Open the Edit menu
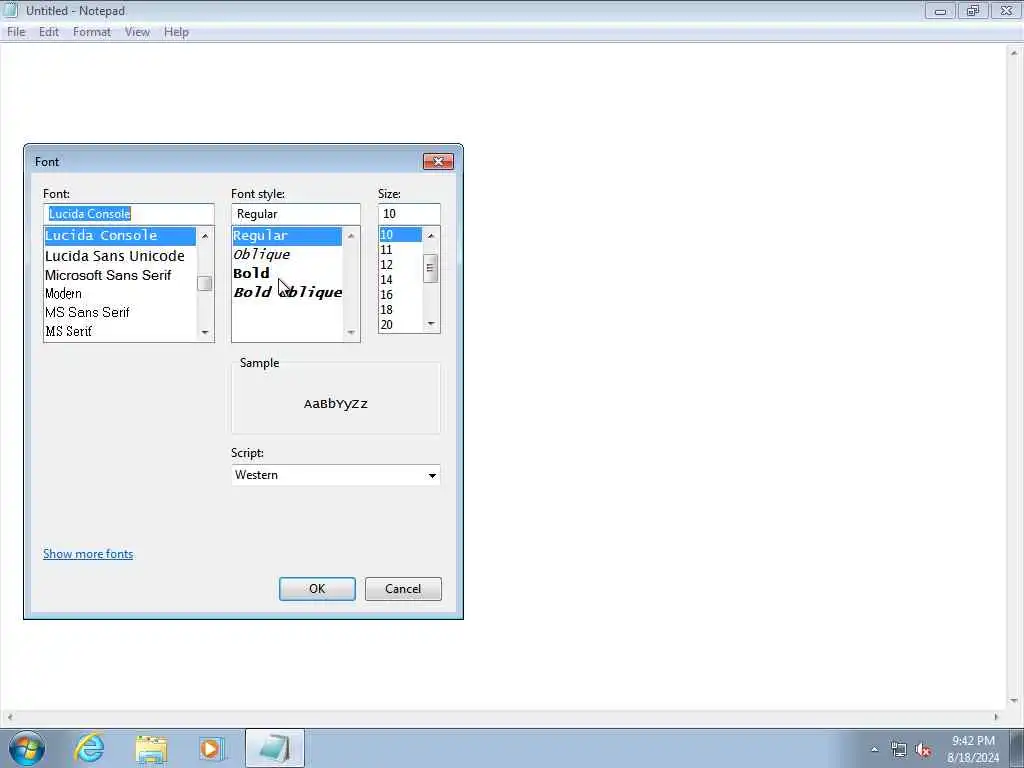Viewport: 1024px width, 768px height. click(49, 32)
